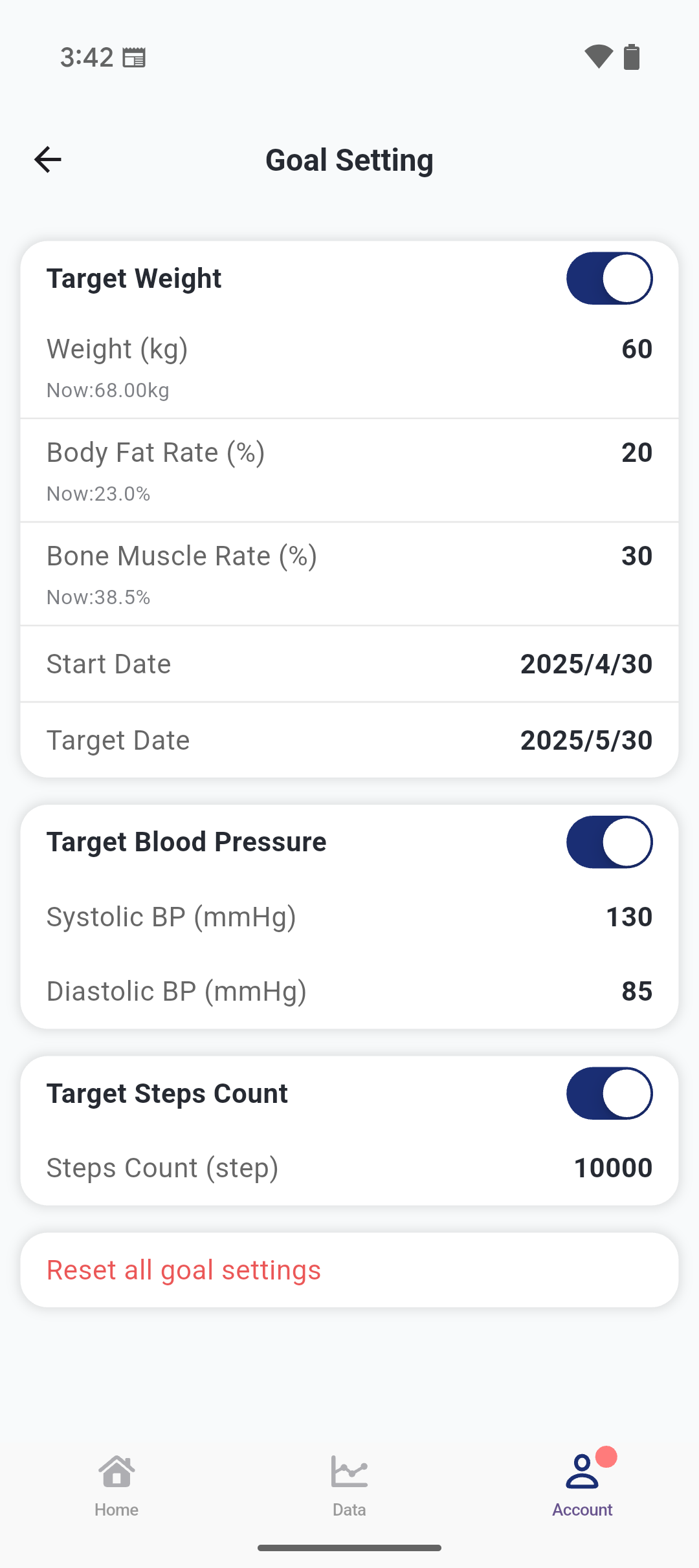Change Target Date 2025/5/30
This screenshot has height=1568, width=699.
point(586,741)
